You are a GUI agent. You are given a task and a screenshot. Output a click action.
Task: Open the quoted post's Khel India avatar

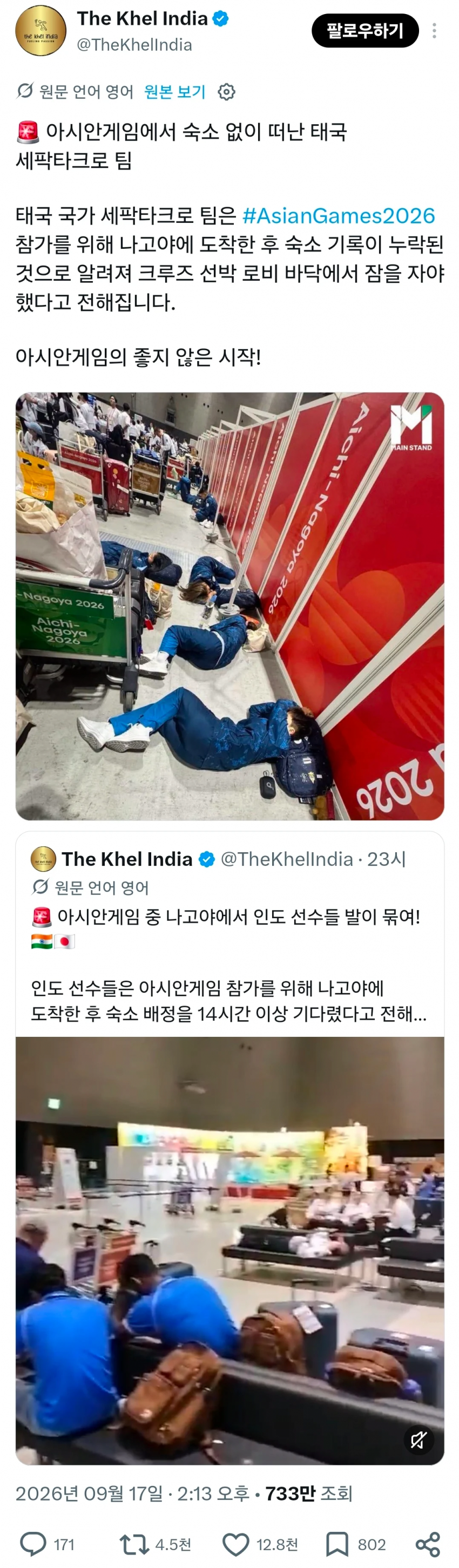(x=43, y=859)
